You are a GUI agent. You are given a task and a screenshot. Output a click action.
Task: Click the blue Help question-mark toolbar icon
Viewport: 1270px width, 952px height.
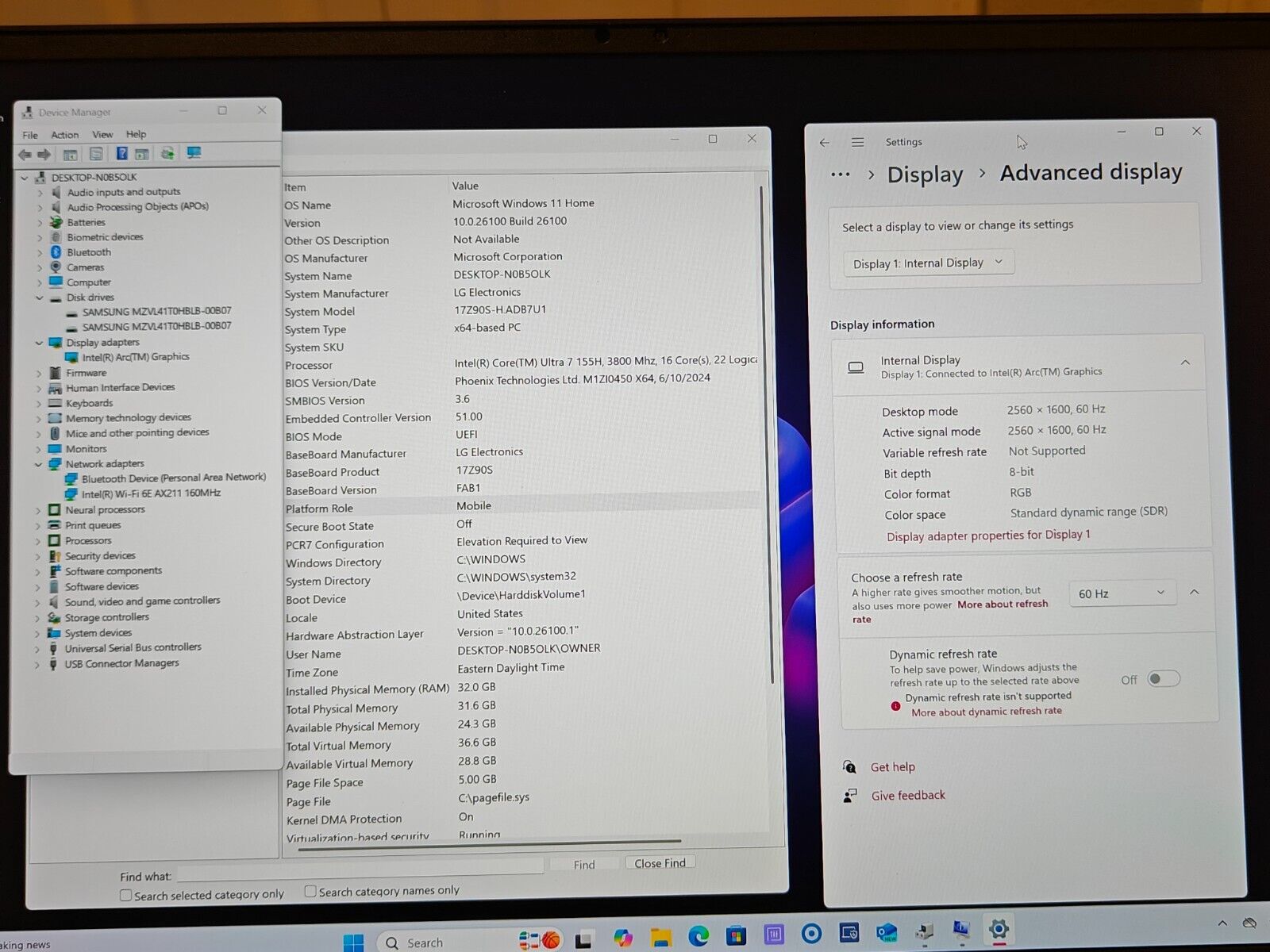(x=122, y=153)
